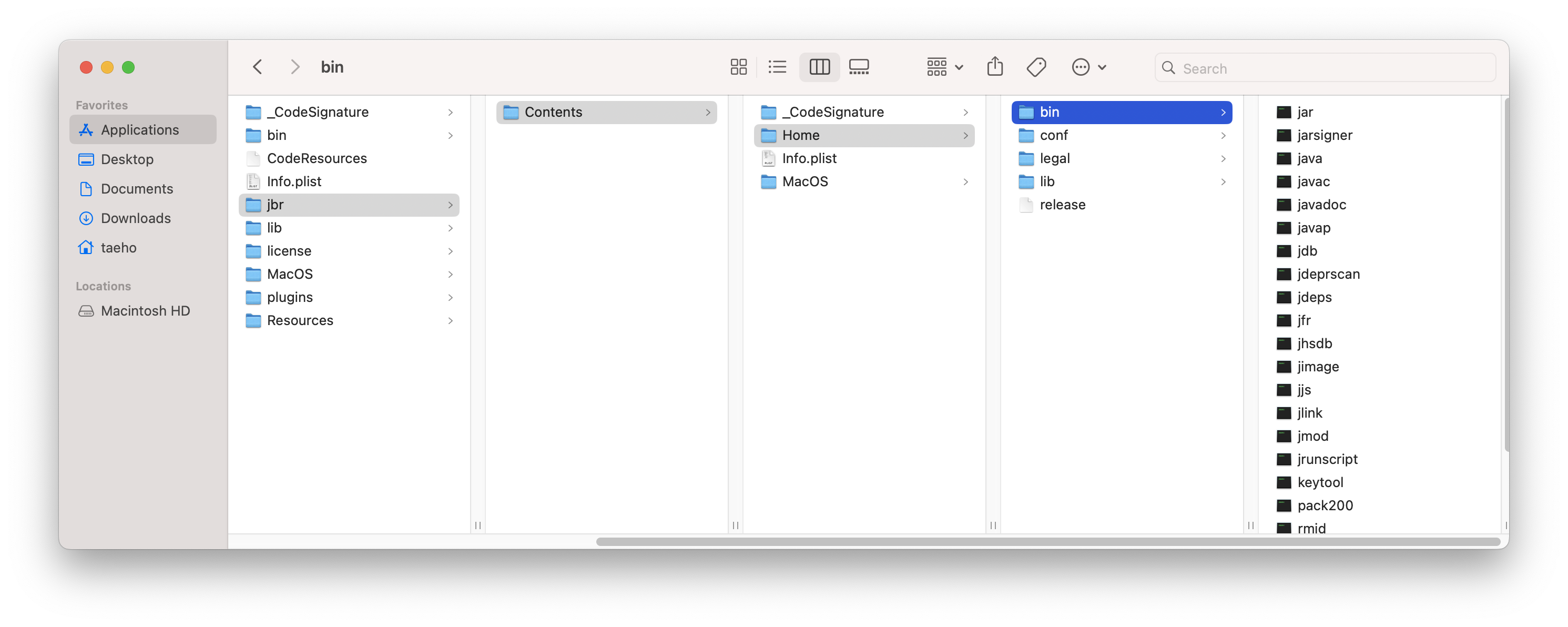1568x627 pixels.
Task: Expand the conf folder chevron
Action: pyautogui.click(x=1223, y=135)
